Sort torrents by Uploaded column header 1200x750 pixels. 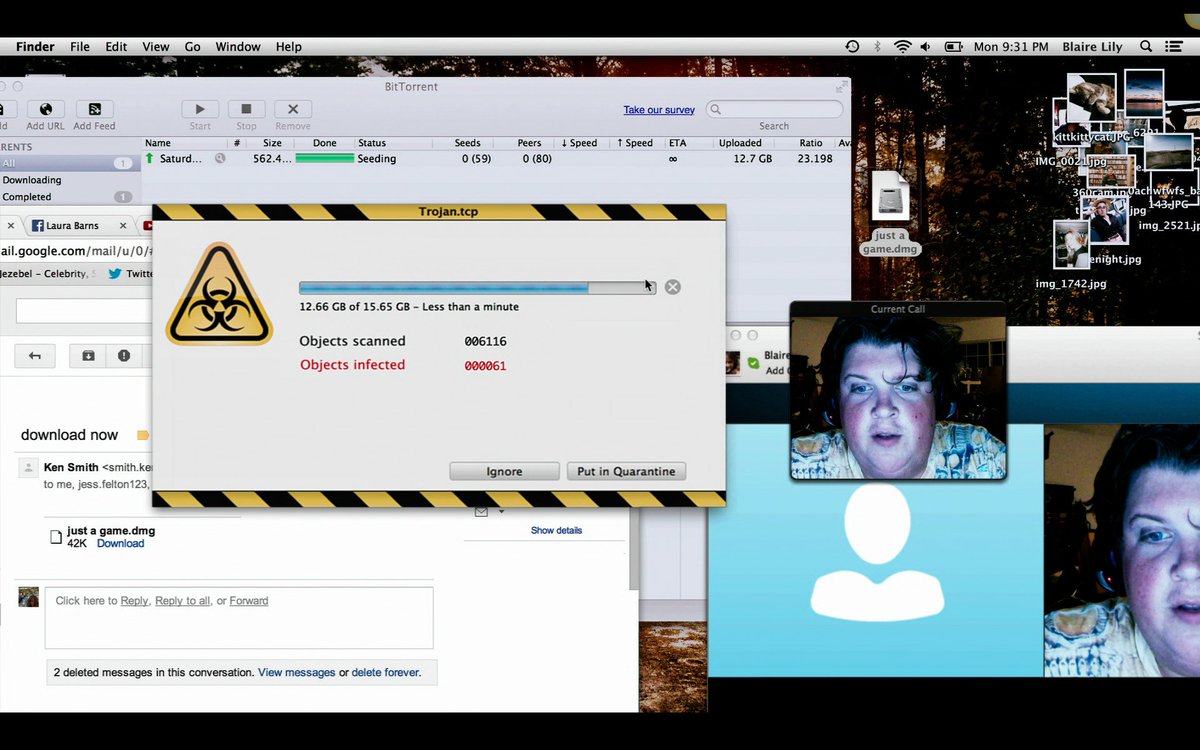(x=740, y=143)
